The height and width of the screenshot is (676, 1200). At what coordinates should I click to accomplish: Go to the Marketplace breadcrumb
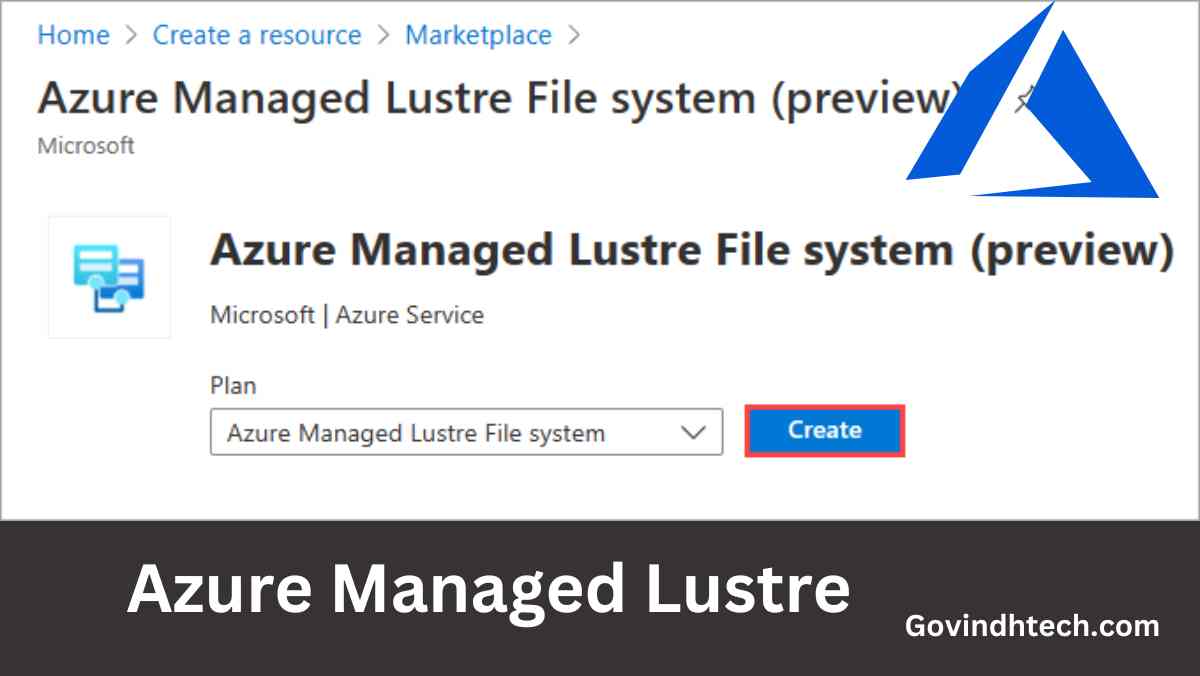(x=478, y=35)
